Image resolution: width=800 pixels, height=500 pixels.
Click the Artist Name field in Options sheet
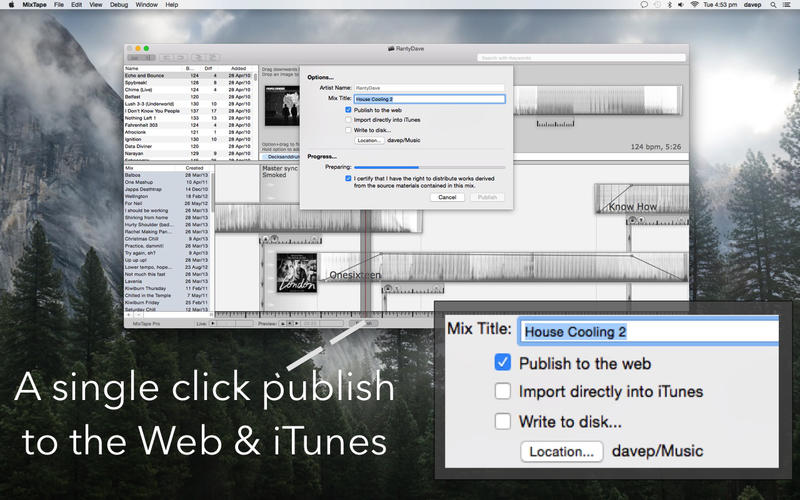coord(429,88)
